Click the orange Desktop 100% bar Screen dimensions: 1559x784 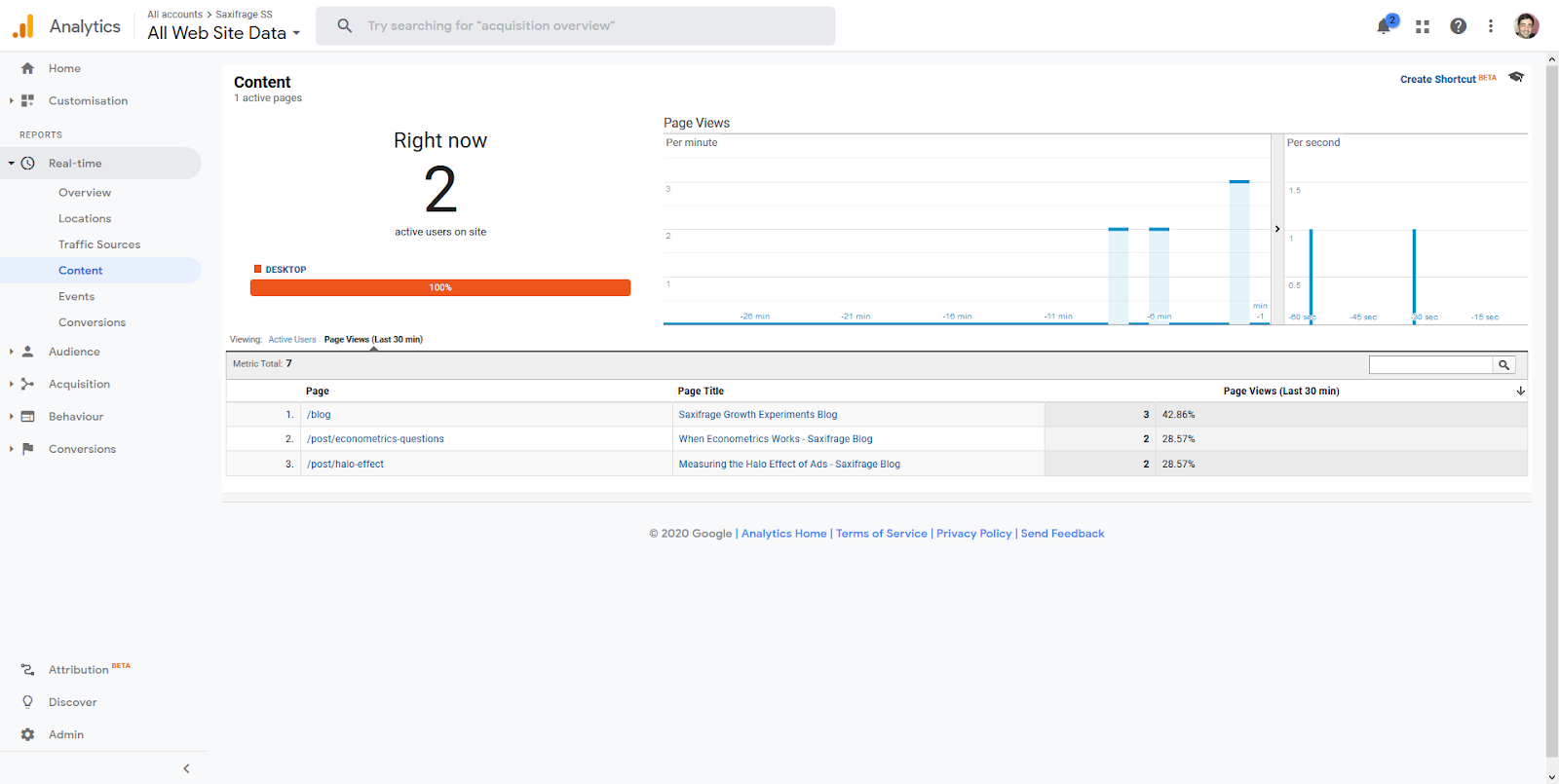(440, 288)
